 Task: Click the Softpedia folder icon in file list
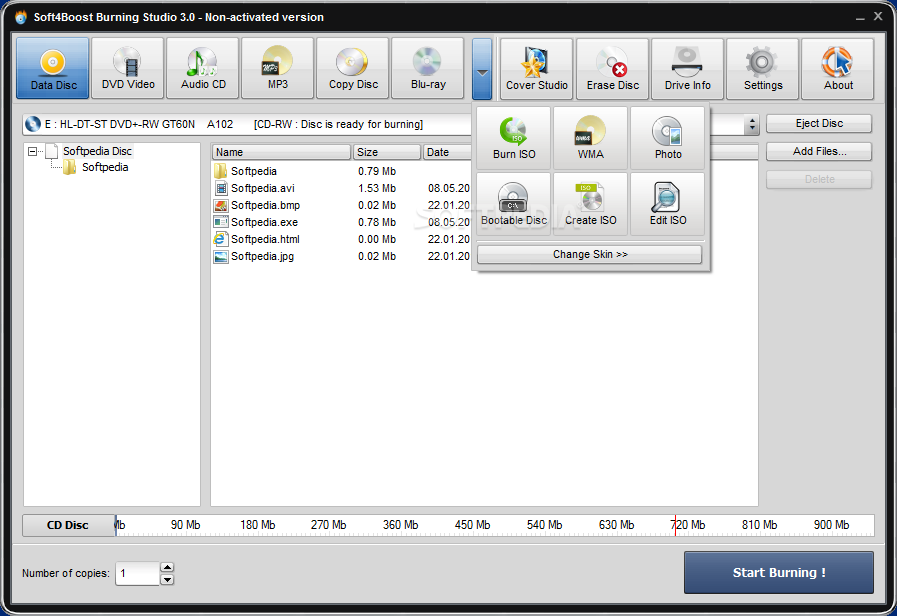point(221,171)
